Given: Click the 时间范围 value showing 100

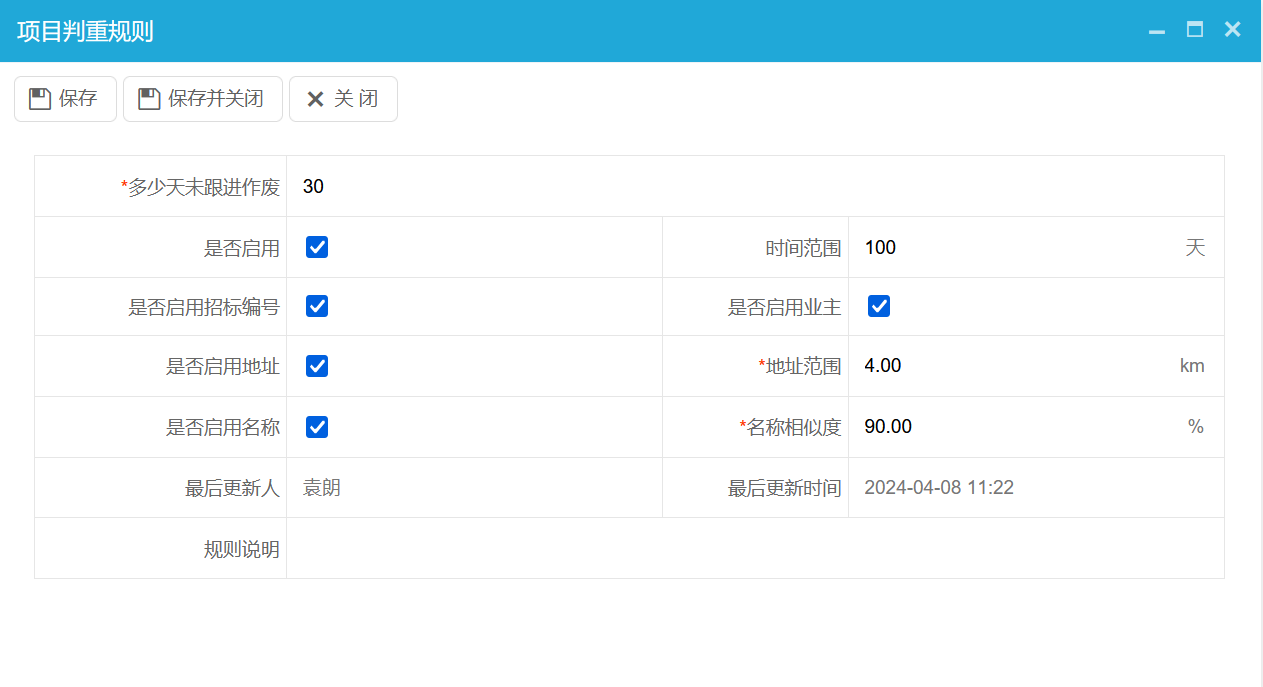Looking at the screenshot, I should [1000, 247].
